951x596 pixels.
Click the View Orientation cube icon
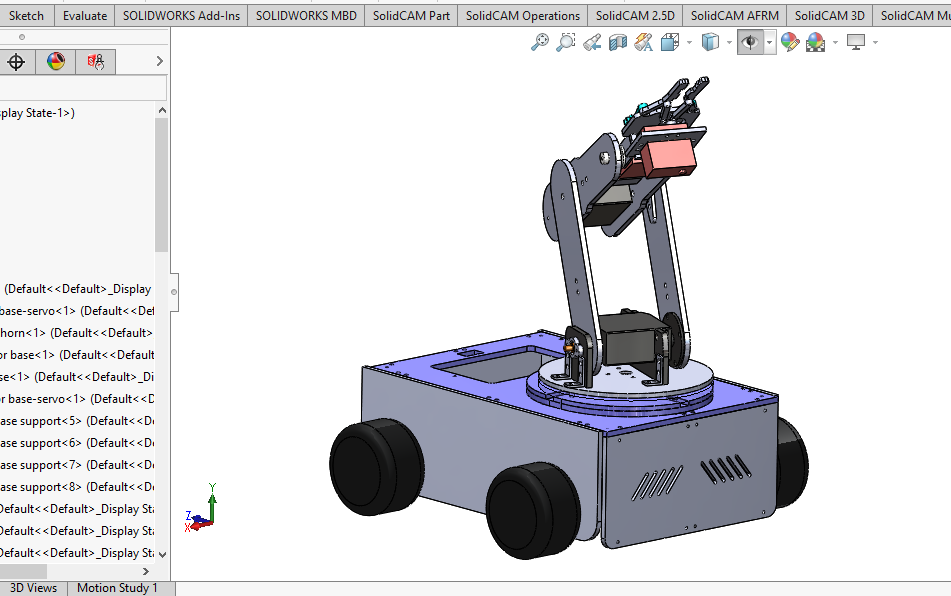coord(670,42)
